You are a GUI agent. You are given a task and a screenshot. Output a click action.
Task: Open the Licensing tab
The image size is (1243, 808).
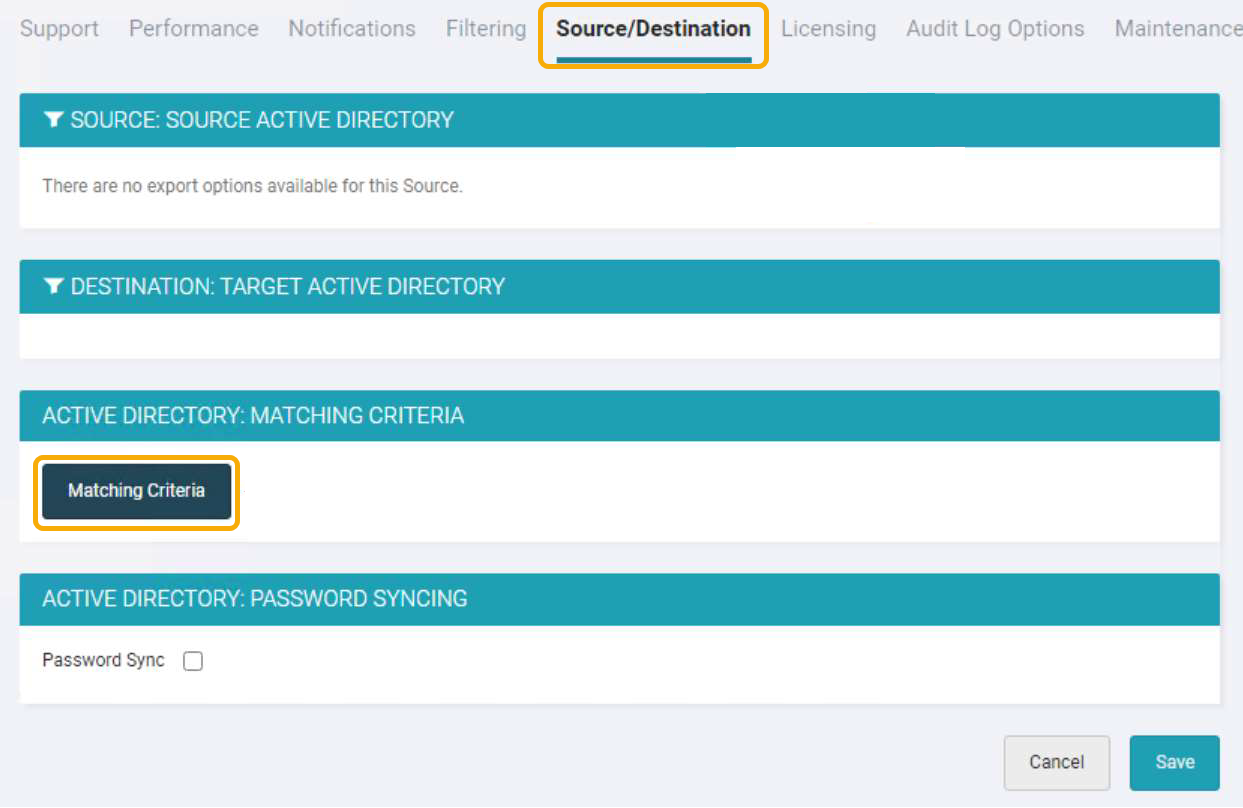(x=828, y=29)
